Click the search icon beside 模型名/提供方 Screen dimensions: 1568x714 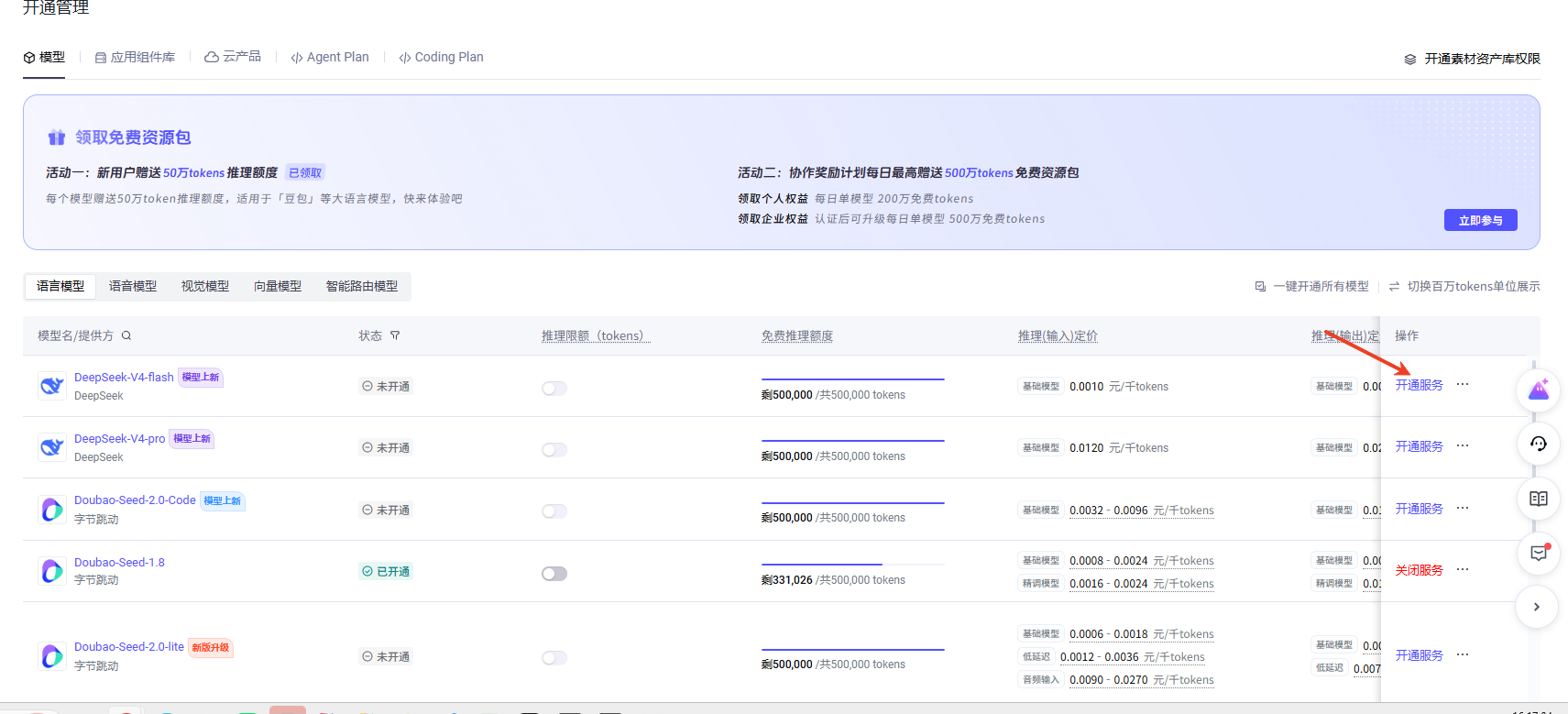coord(126,335)
